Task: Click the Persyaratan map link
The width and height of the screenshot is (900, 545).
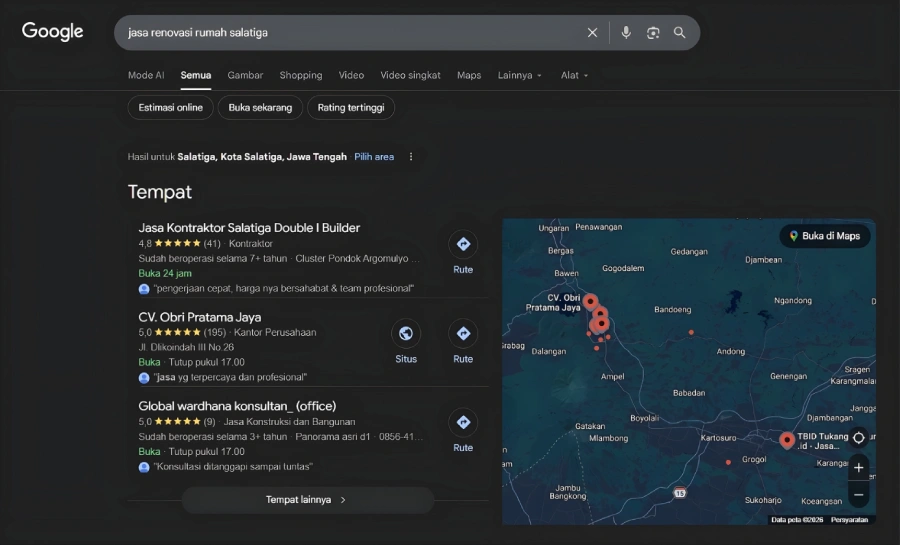Action: pyautogui.click(x=849, y=520)
